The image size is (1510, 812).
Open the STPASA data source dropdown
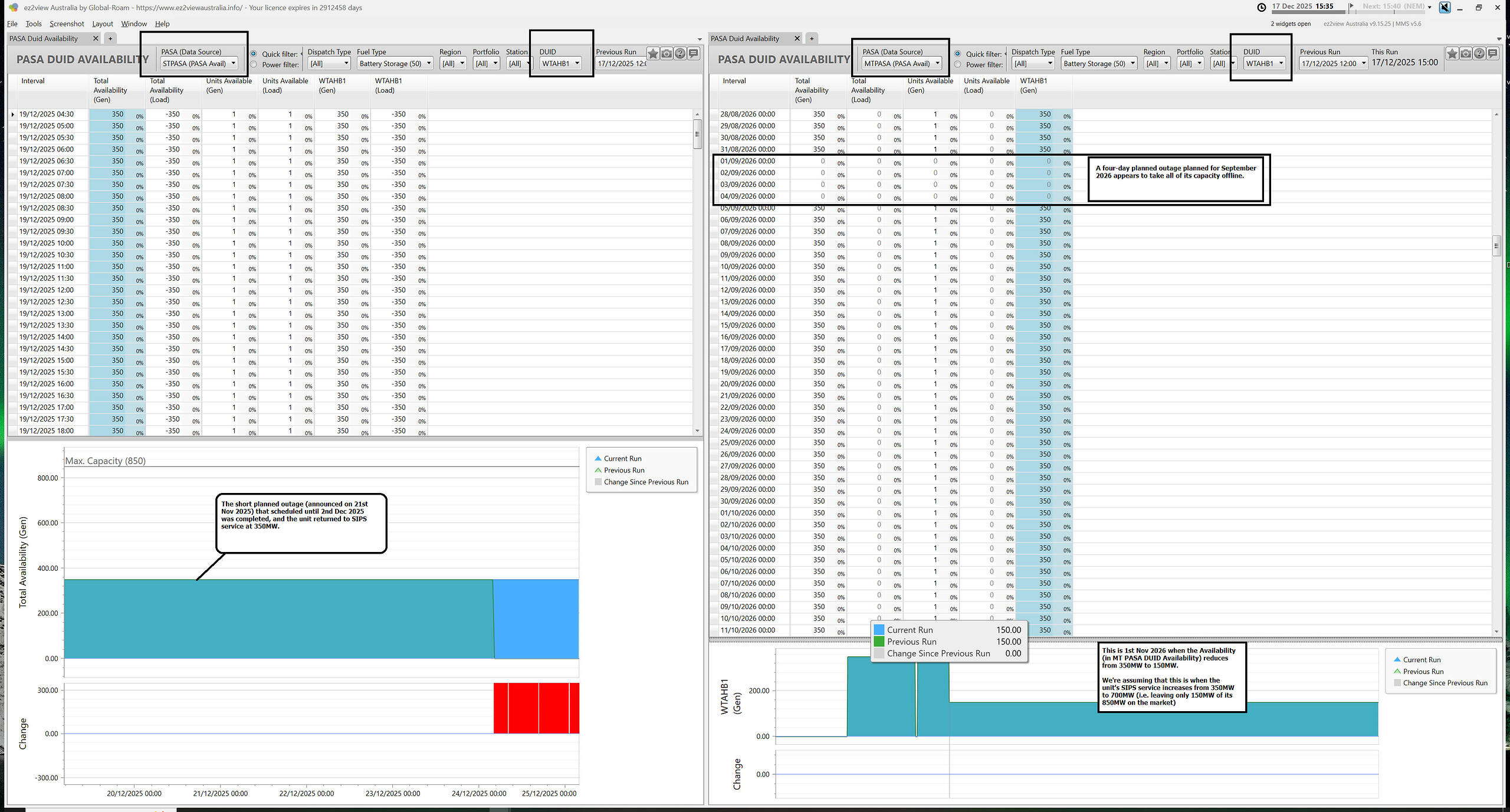(x=199, y=64)
